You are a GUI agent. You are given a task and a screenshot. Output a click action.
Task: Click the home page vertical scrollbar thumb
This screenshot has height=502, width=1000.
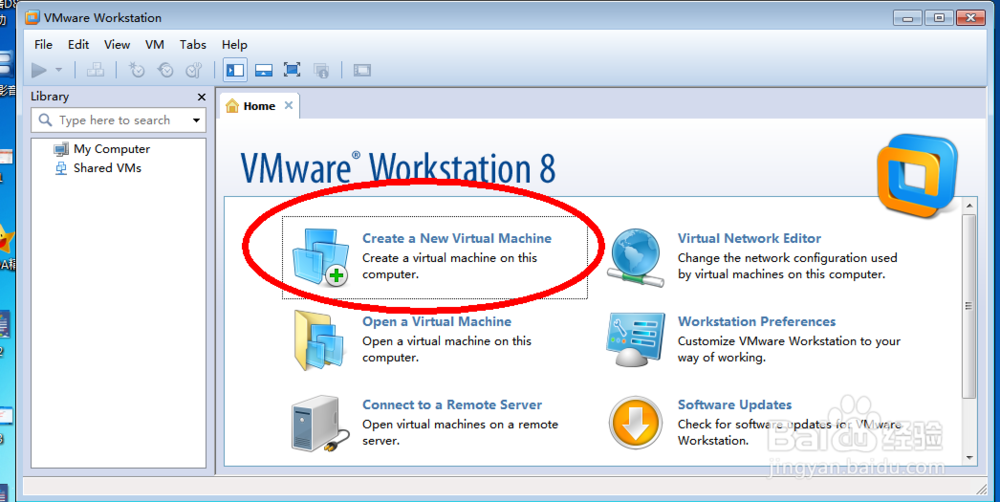pyautogui.click(x=969, y=306)
